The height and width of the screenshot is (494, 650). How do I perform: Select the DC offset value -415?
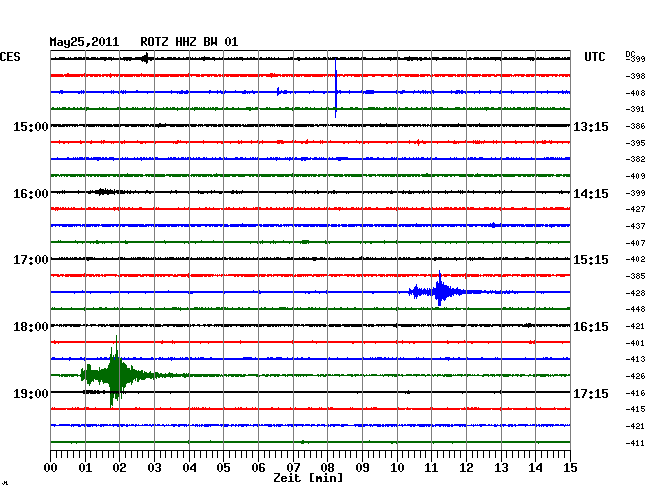(x=635, y=409)
